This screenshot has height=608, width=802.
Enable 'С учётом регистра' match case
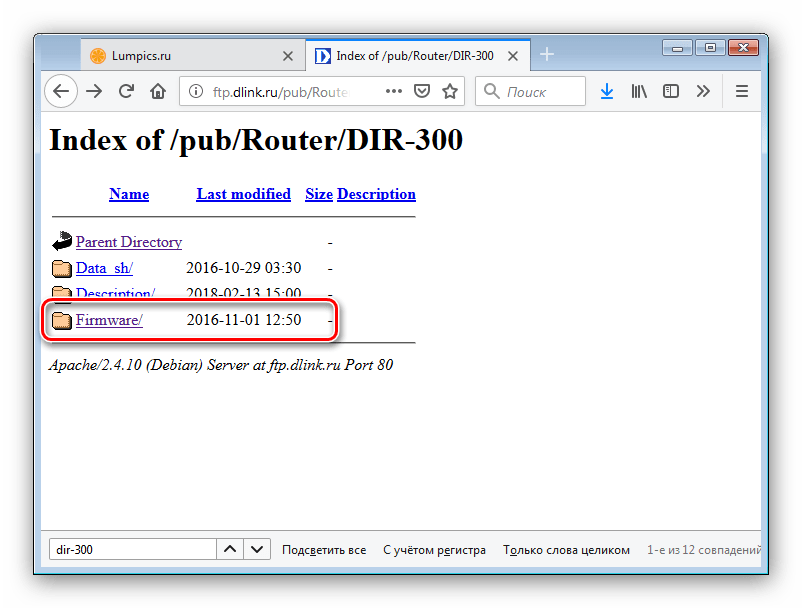(x=434, y=550)
